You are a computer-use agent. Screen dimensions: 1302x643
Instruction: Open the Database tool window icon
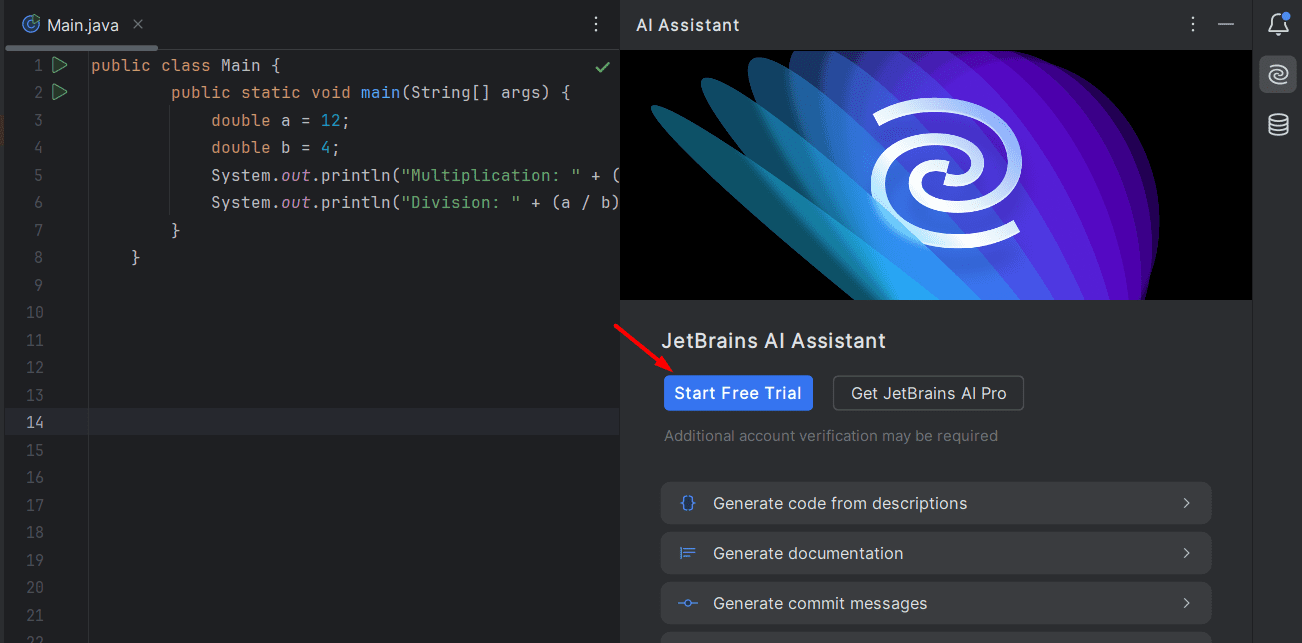click(1277, 125)
